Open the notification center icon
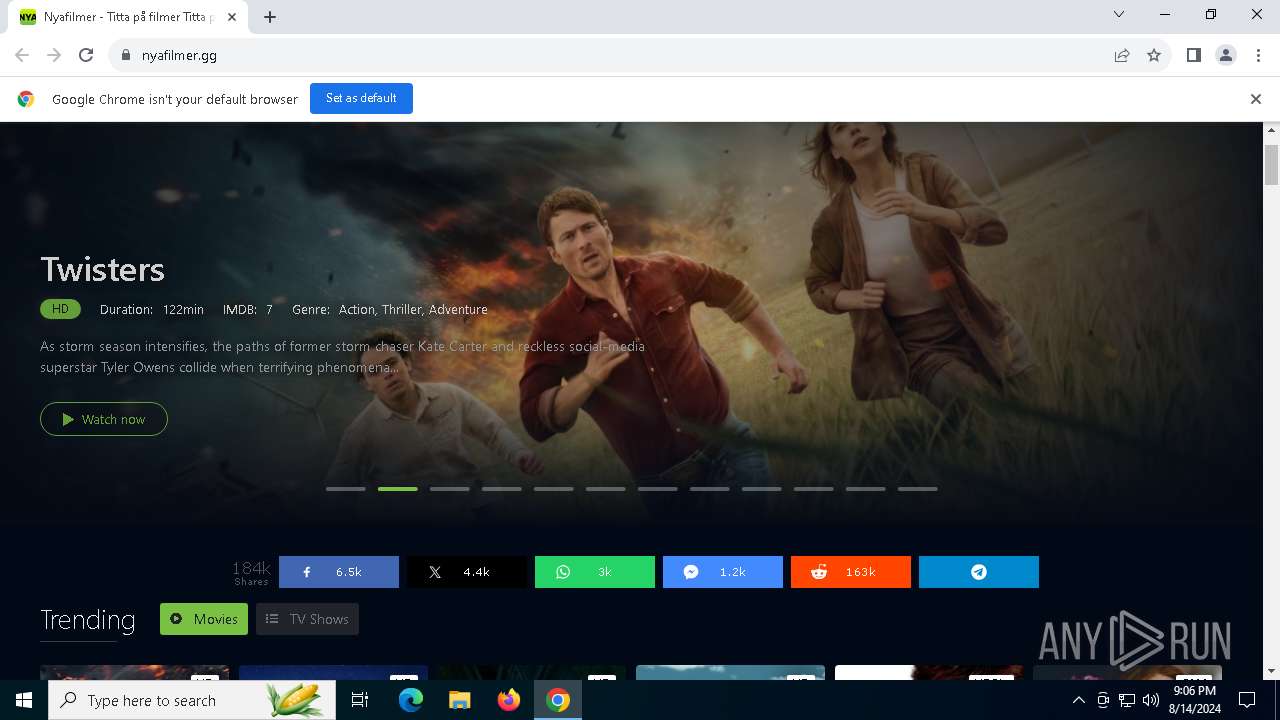This screenshot has height=720, width=1280. [x=1247, y=700]
